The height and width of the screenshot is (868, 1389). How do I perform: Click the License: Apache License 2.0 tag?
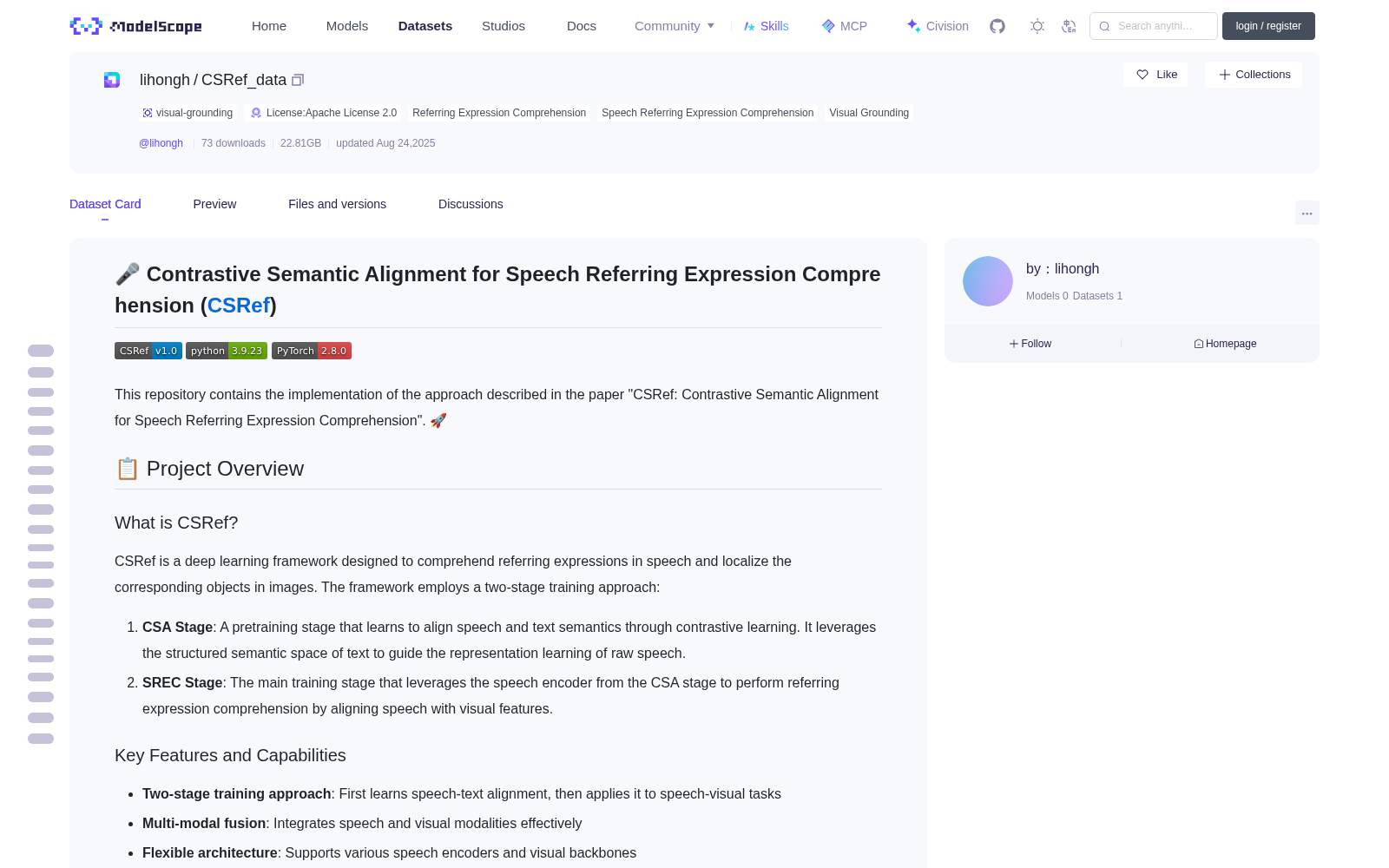coord(323,113)
